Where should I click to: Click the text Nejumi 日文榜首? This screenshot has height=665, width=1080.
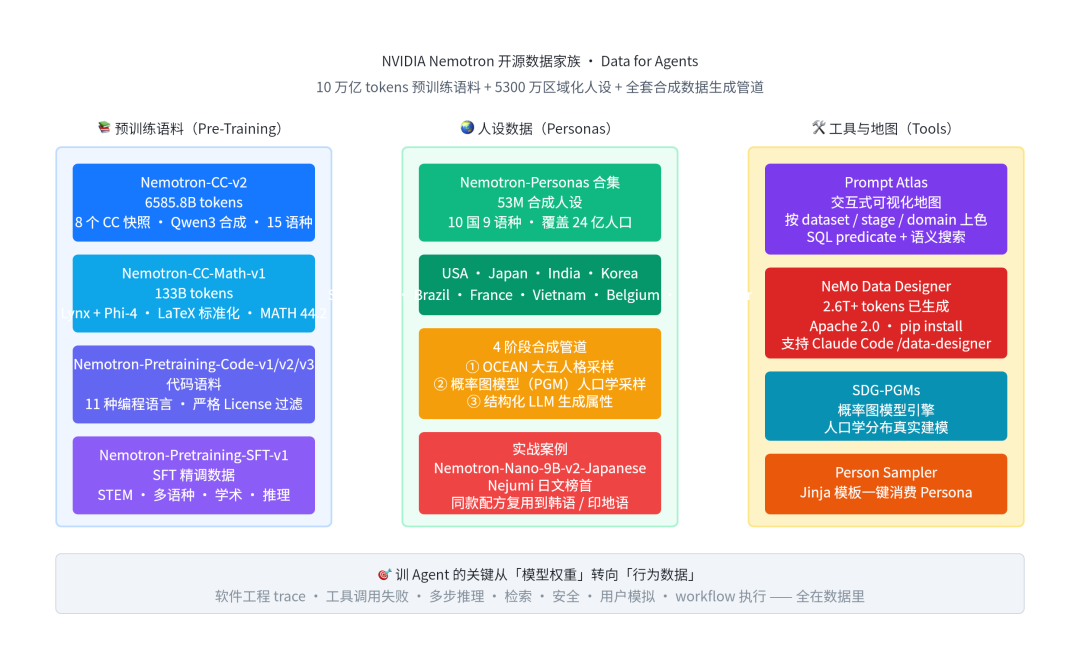click(540, 485)
